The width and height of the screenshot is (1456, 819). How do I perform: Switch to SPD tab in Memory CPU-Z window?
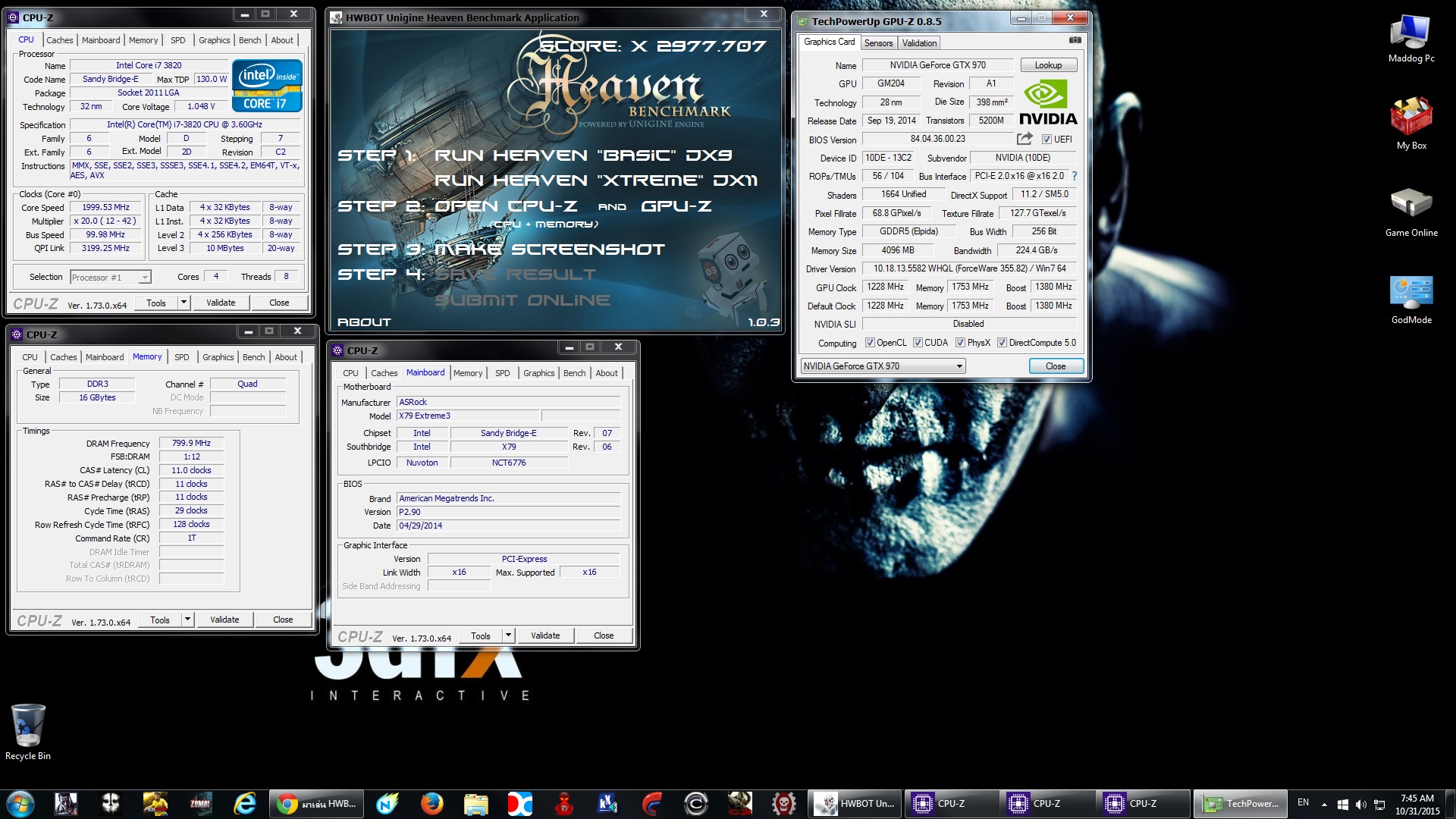pos(182,357)
